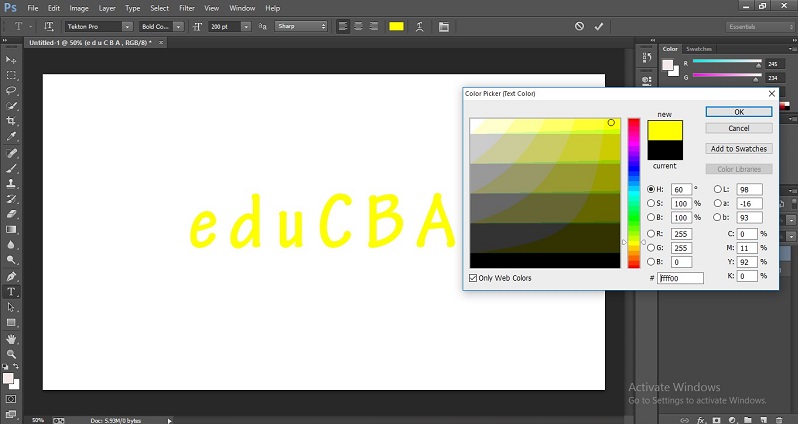Click the hex color input field
Viewport: 798px width, 424px height.
point(680,278)
